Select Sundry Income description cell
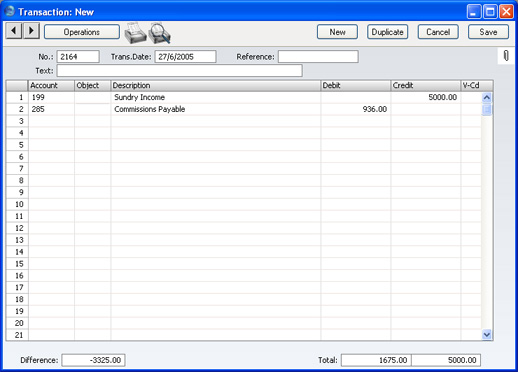Viewport: 518px width, 372px height. [215, 97]
